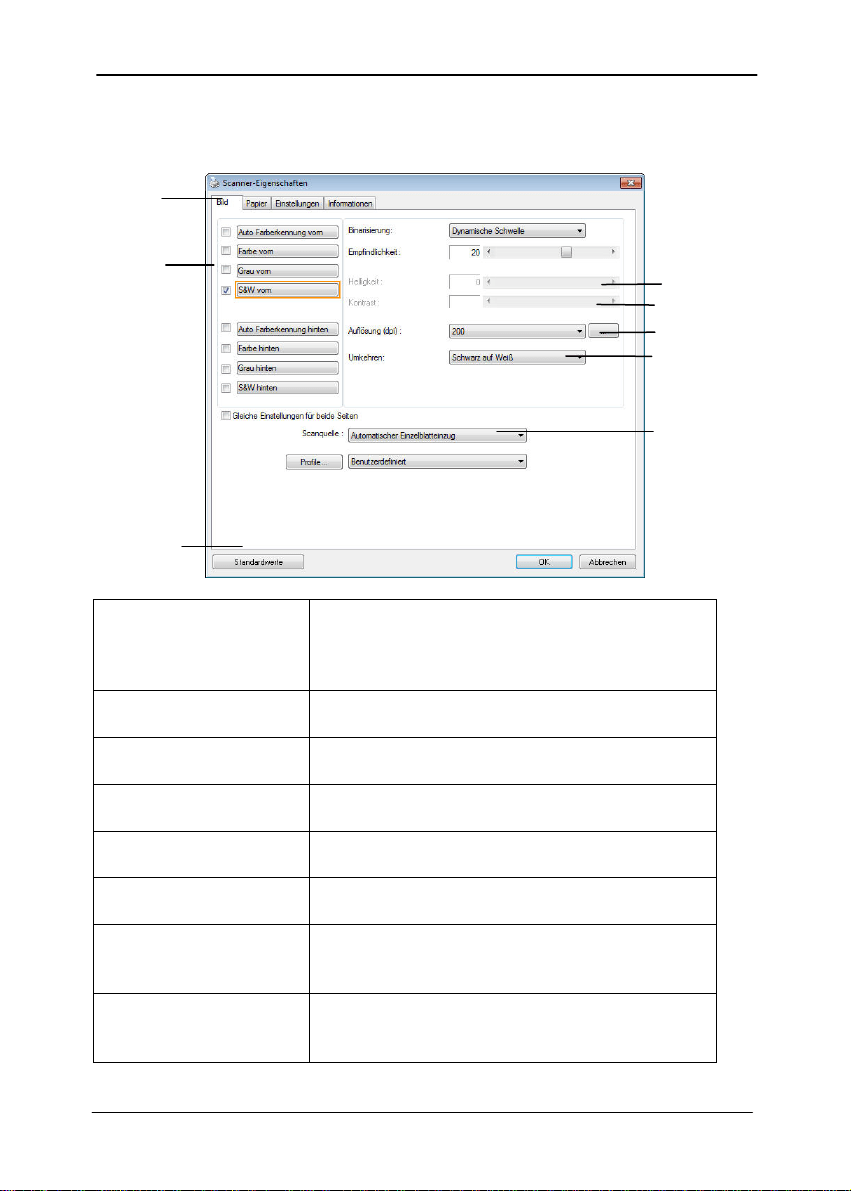Click the Empfindlichkeit slider thumb
851x1191 pixels.
[x=566, y=251]
